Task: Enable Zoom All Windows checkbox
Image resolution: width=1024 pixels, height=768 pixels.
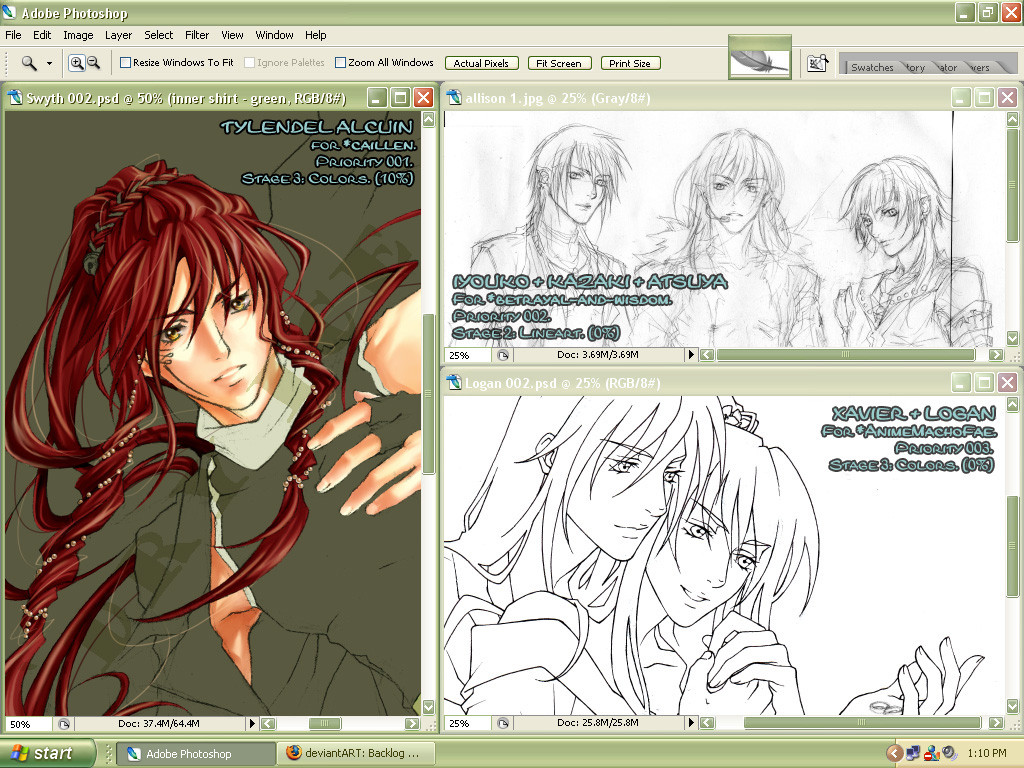Action: click(x=340, y=63)
